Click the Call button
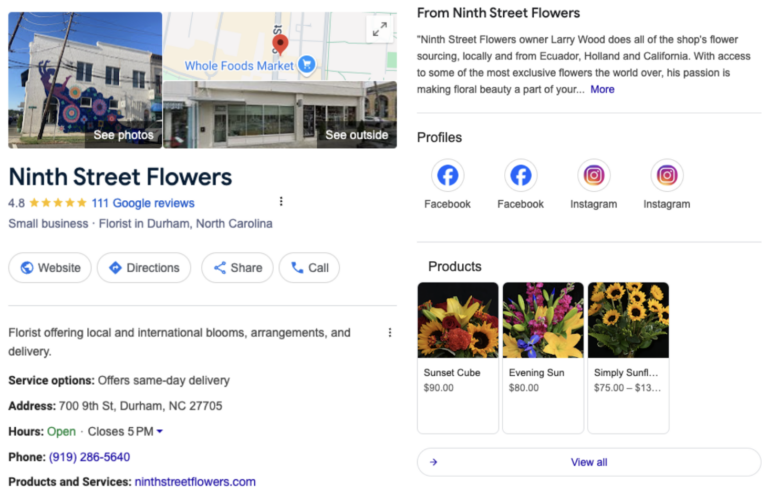768x494 pixels. point(309,268)
